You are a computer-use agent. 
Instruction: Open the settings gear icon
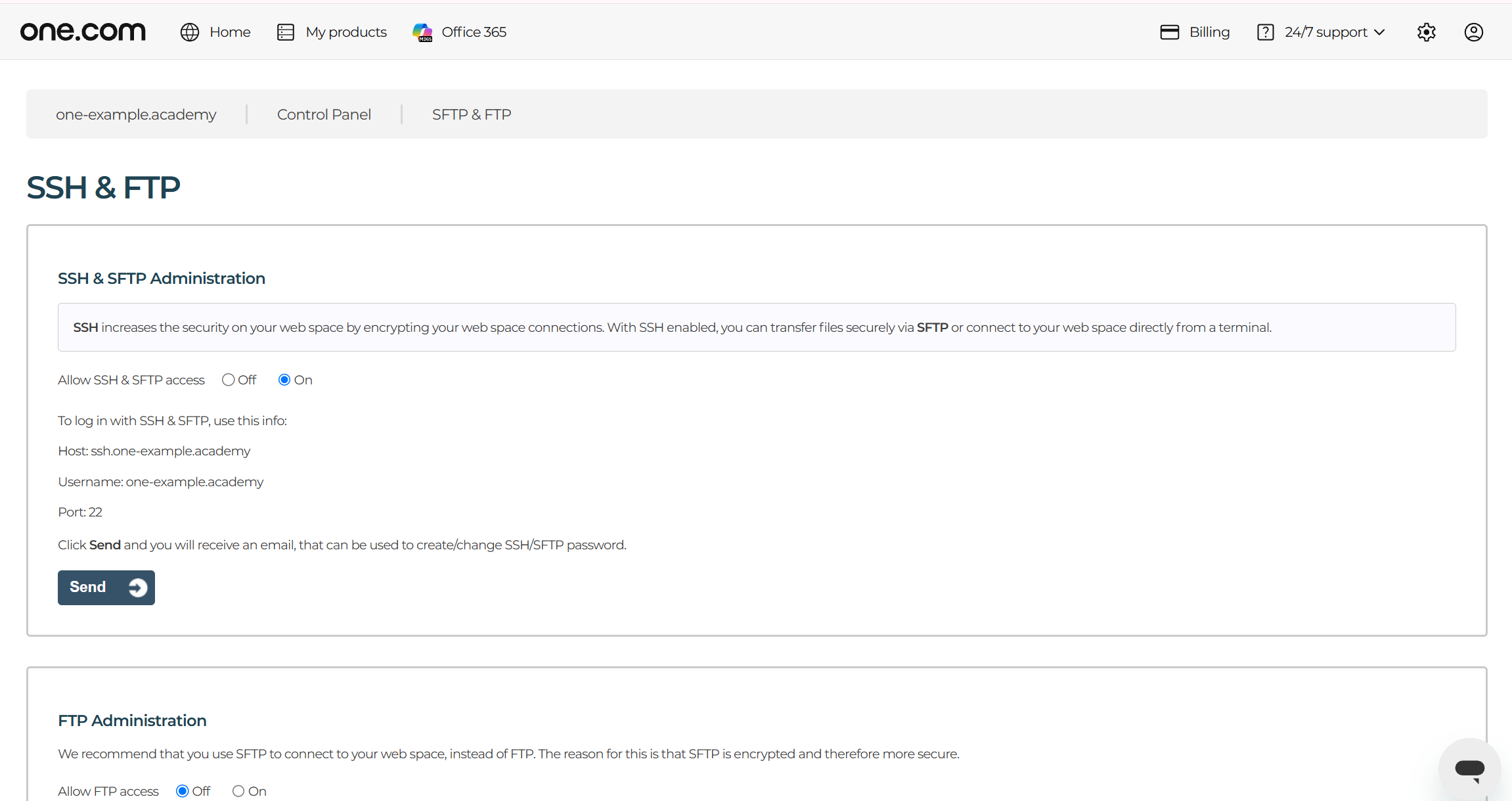tap(1427, 32)
